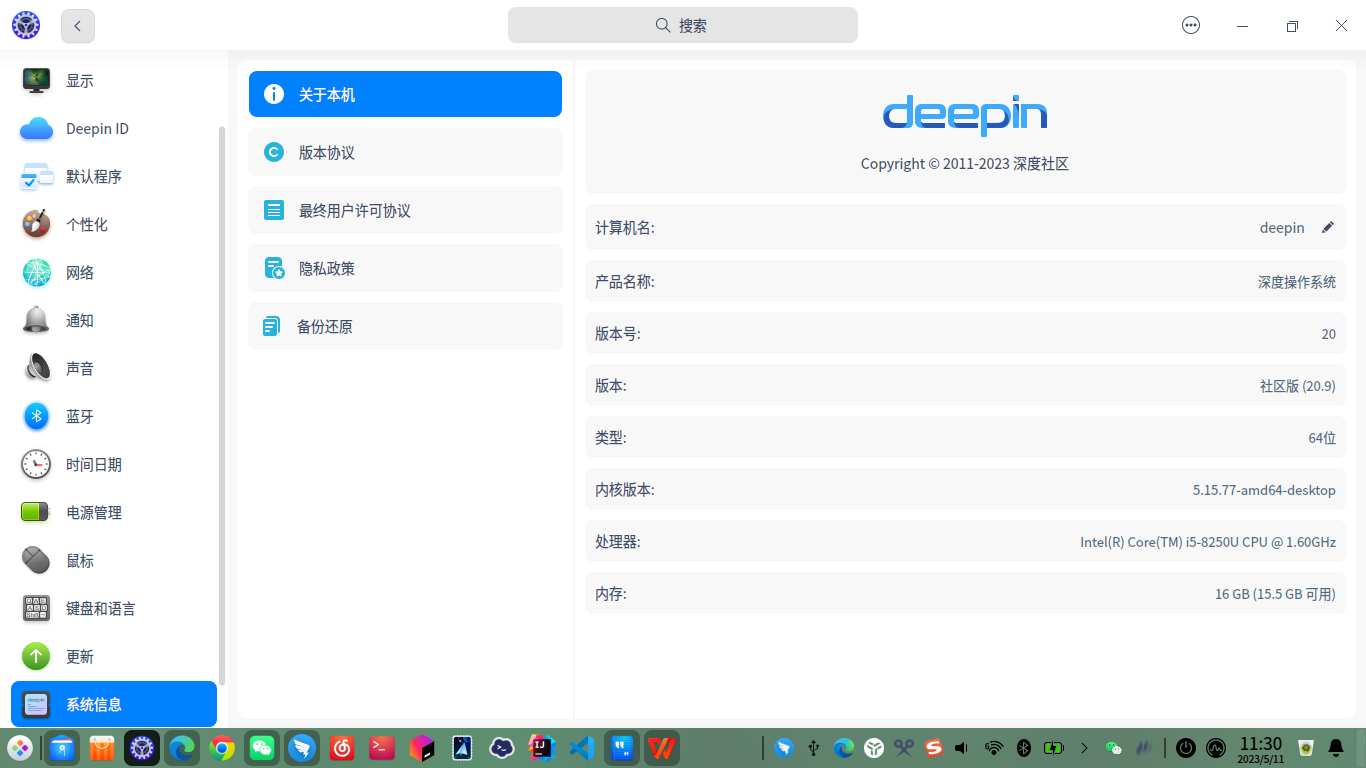Image resolution: width=1366 pixels, height=768 pixels.
Task: Open the trash icon in the dock
Action: point(1305,747)
